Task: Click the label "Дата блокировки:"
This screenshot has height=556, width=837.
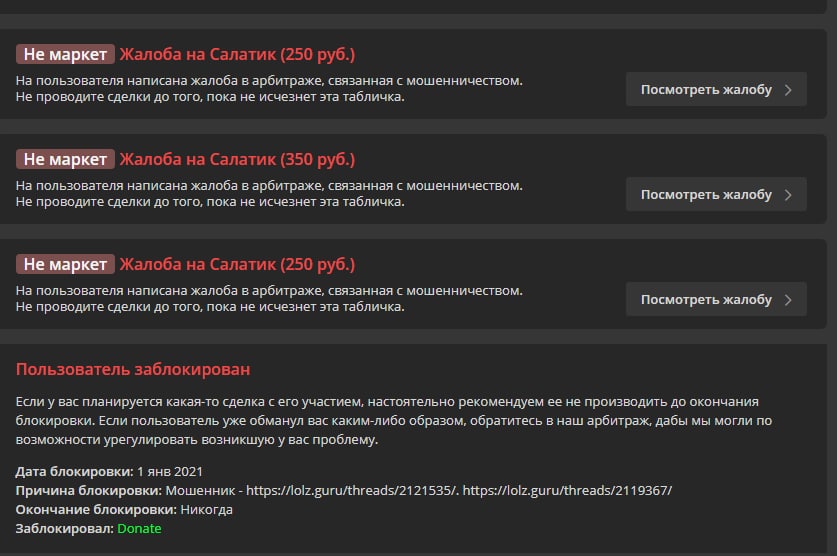Action: pos(74,472)
